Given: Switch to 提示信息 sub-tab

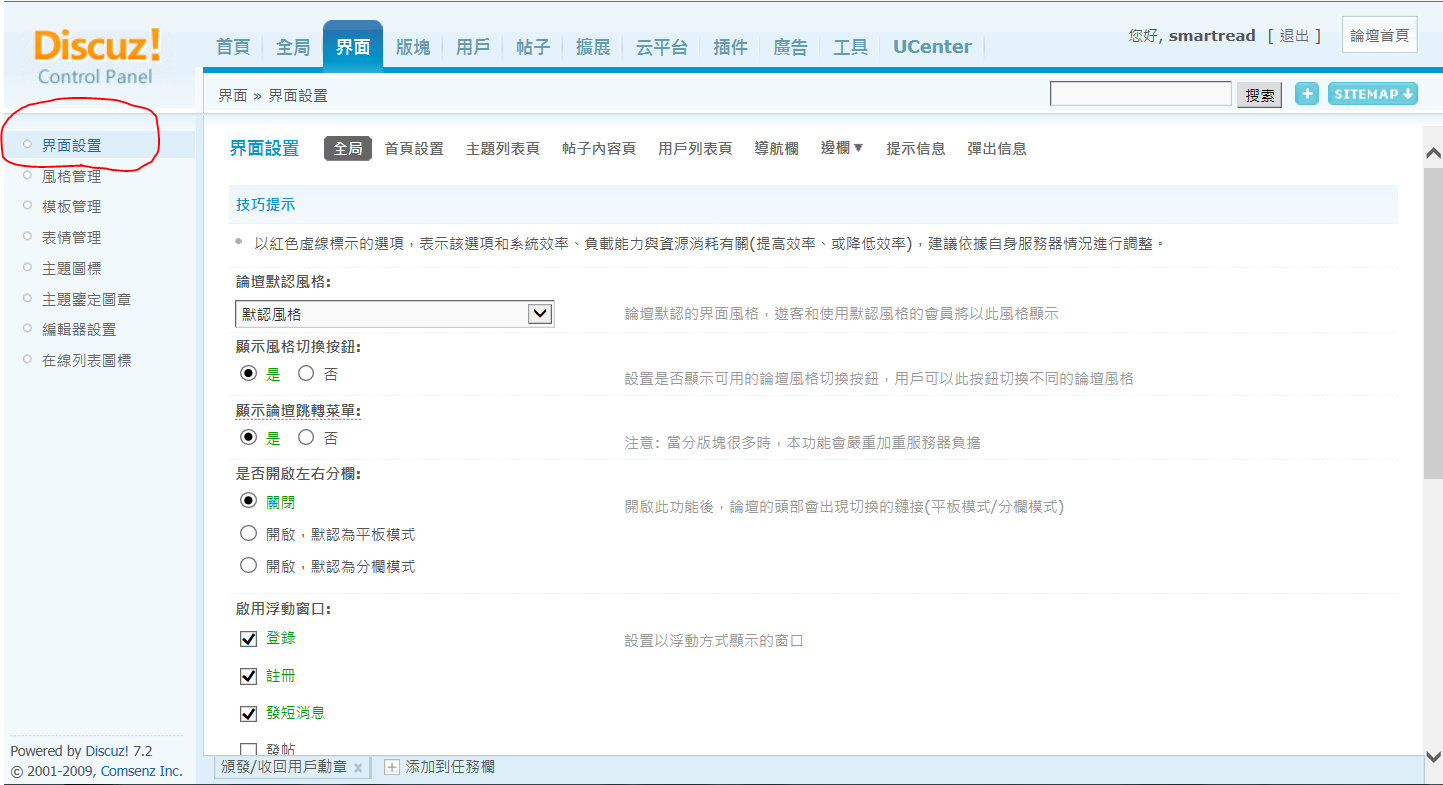Looking at the screenshot, I should point(916,148).
